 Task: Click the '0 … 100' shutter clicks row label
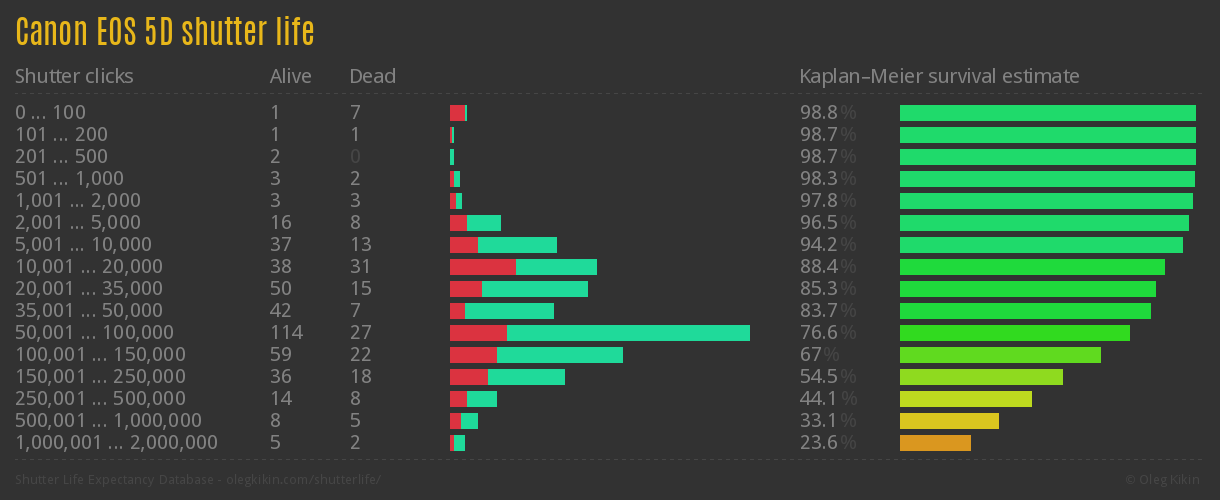pyautogui.click(x=50, y=113)
